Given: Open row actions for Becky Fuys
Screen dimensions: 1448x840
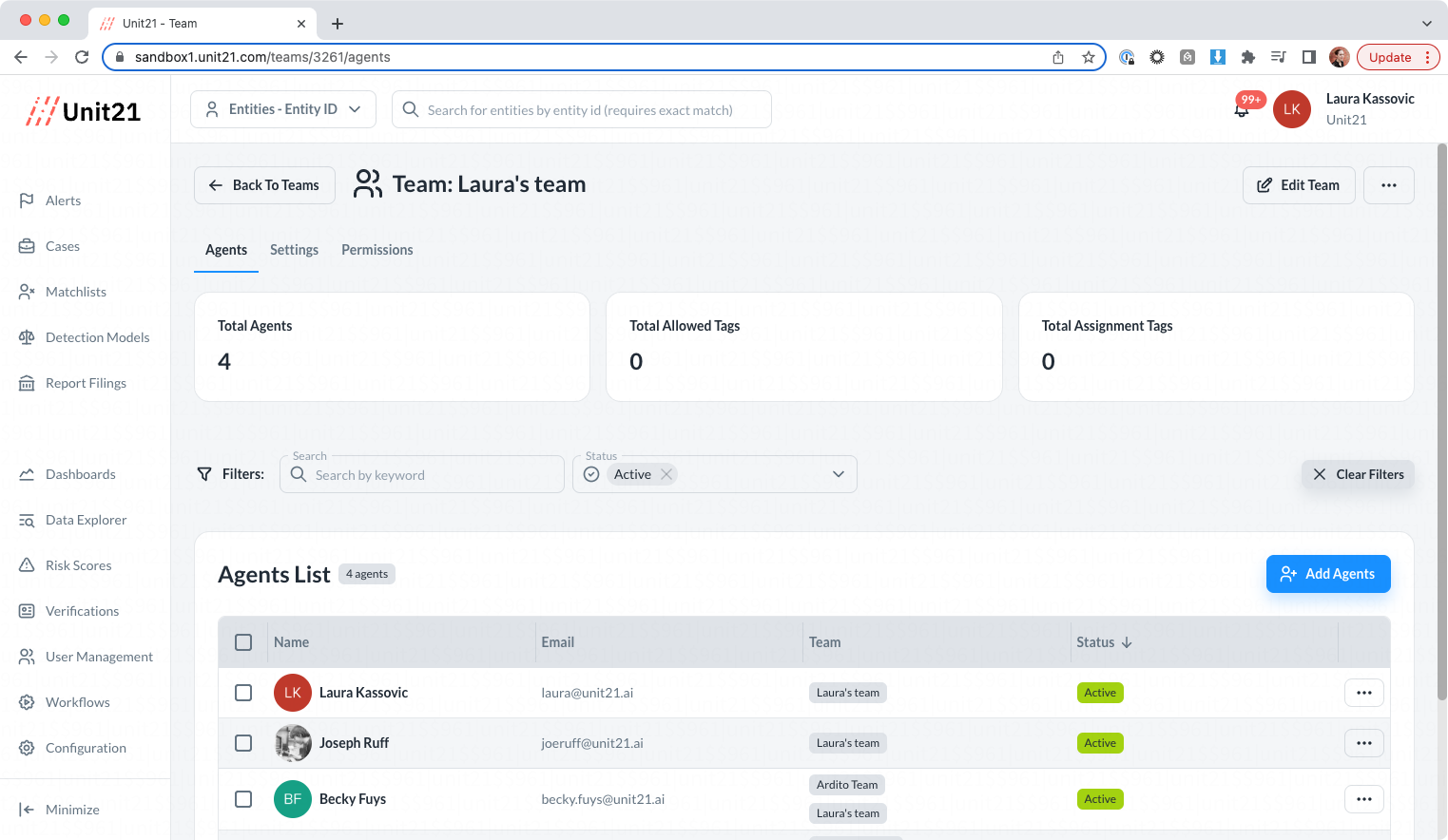Looking at the screenshot, I should coord(1364,799).
